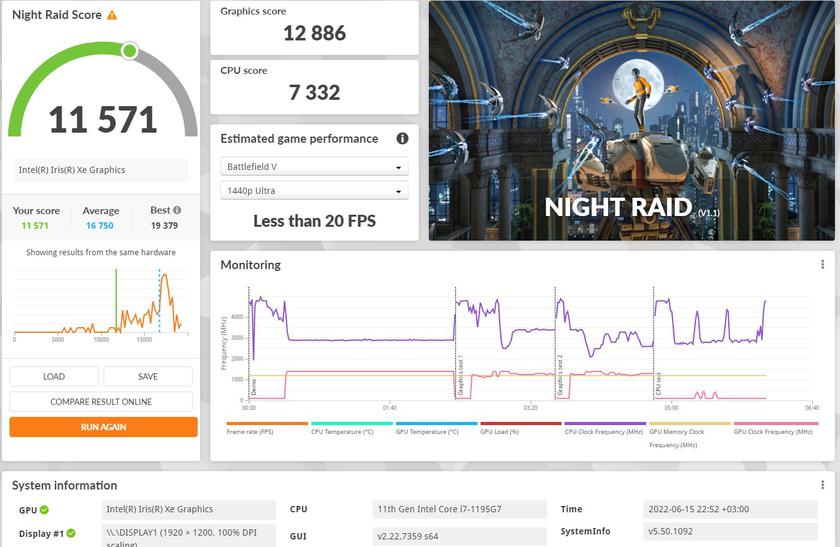Screen dimensions: 840x547
Task: Click the green marker on the score gauge
Action: (x=129, y=50)
